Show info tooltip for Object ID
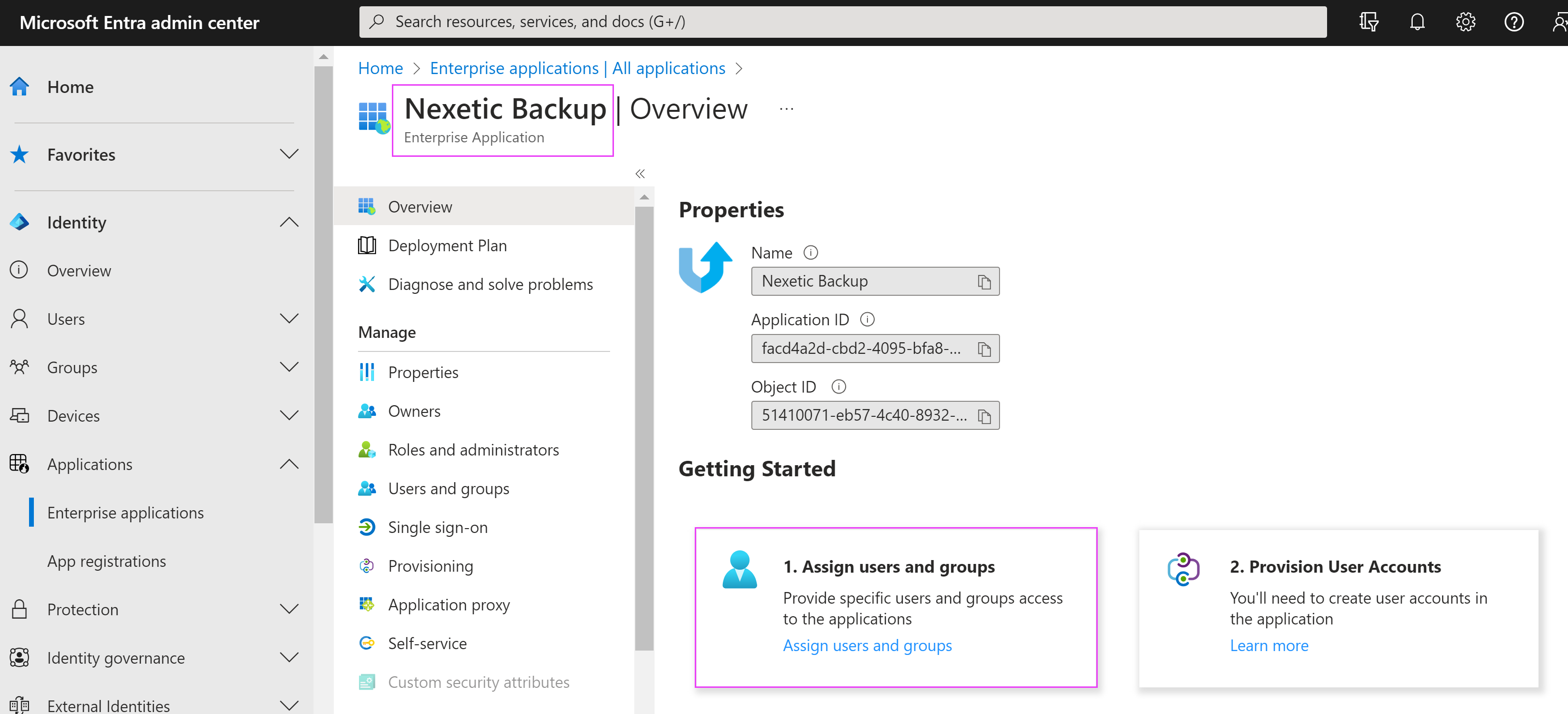Viewport: 1568px width, 714px height. [838, 386]
